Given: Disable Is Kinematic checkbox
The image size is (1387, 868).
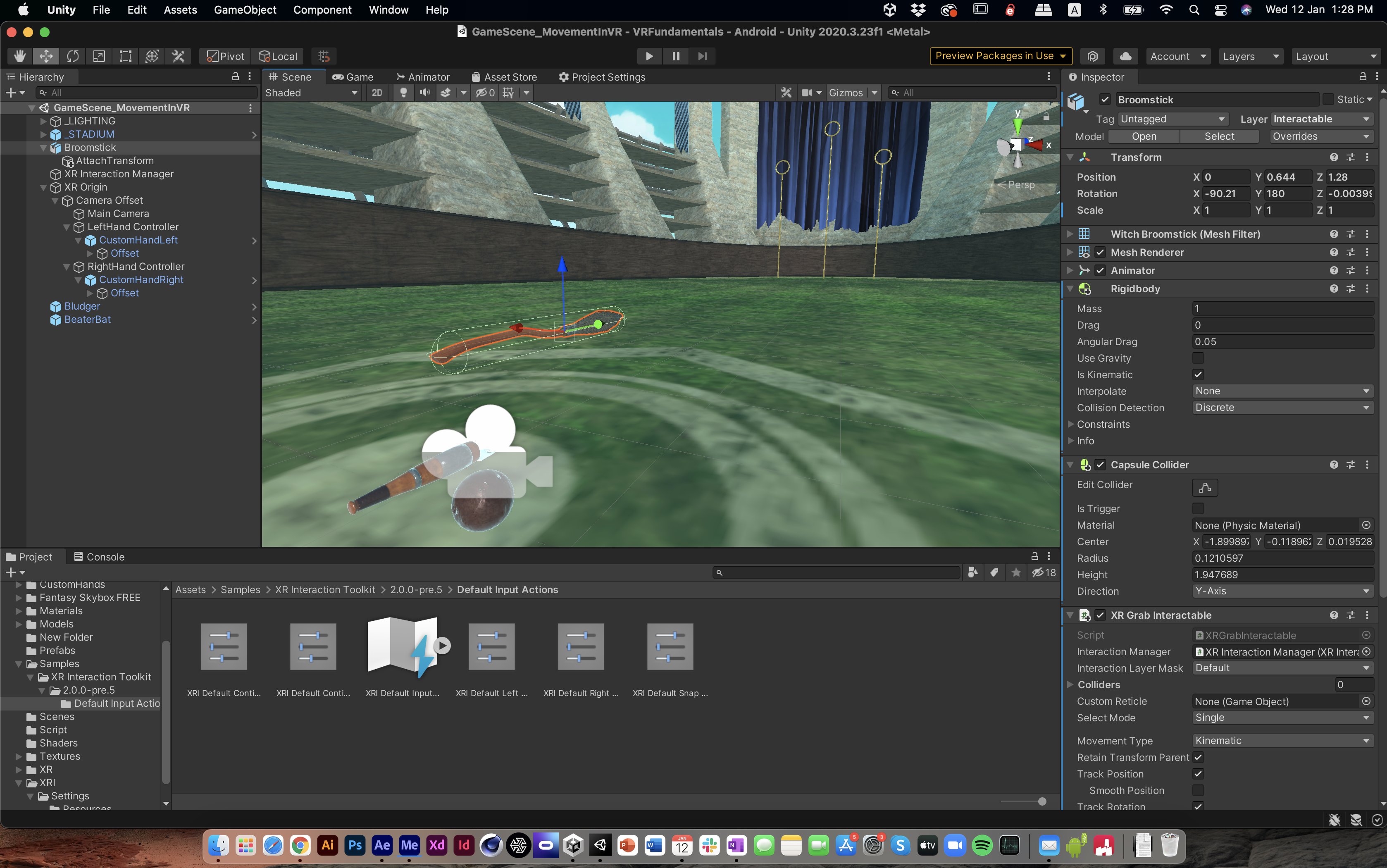Looking at the screenshot, I should tap(1198, 374).
